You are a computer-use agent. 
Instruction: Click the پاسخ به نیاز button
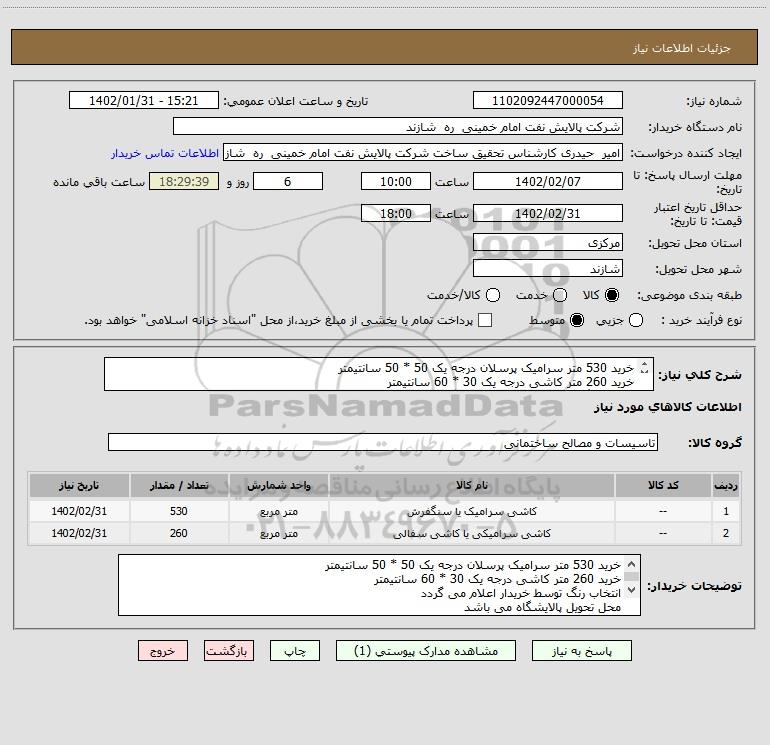tap(581, 651)
